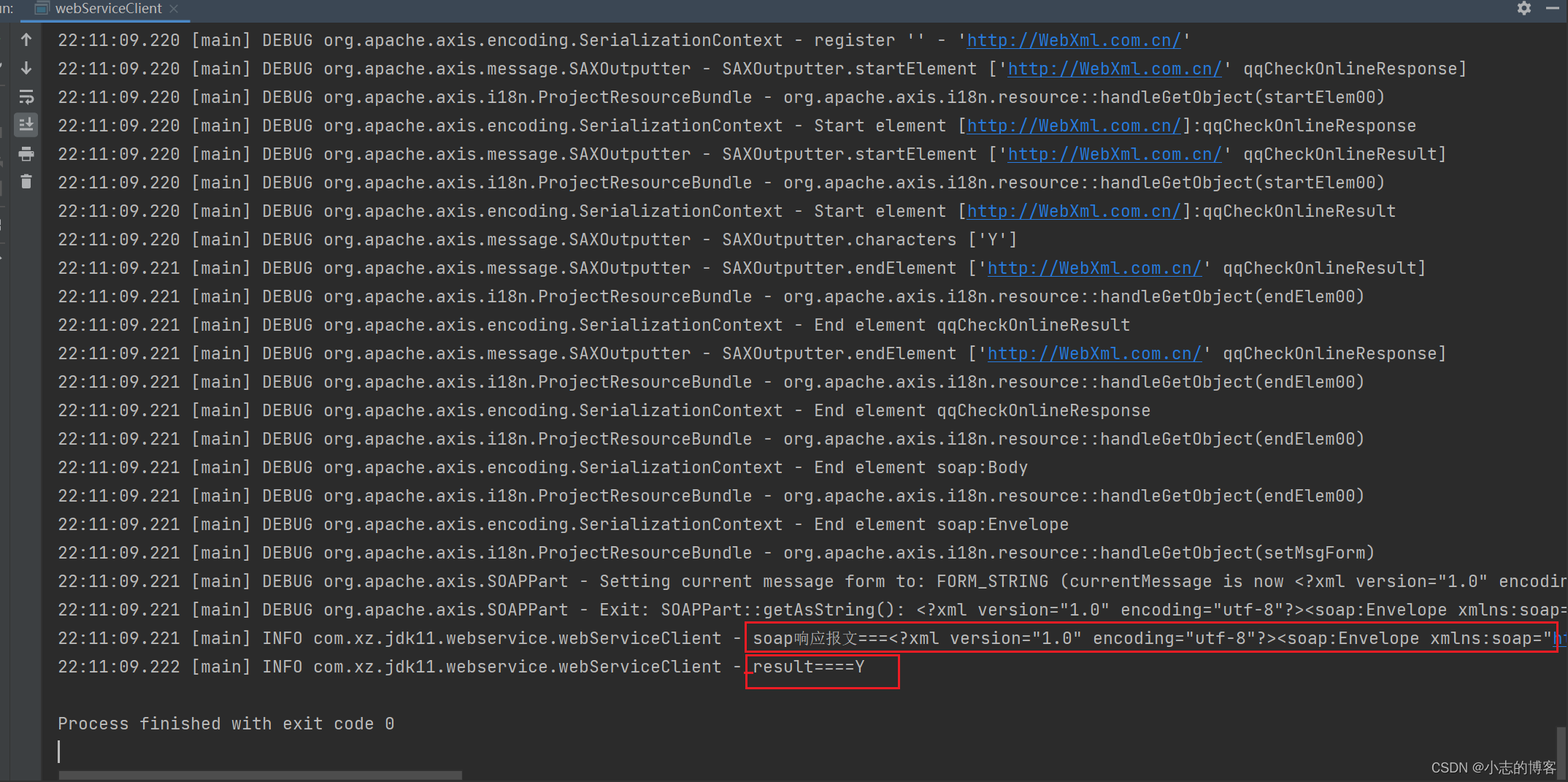Viewport: 1568px width, 782px height.
Task: Click the 'End element qqCheckOnlineResult' log line
Action: (x=594, y=325)
